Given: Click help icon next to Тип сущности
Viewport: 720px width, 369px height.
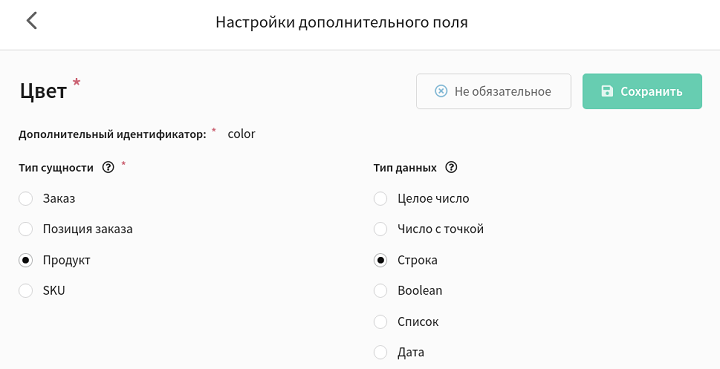Looking at the screenshot, I should (x=108, y=168).
